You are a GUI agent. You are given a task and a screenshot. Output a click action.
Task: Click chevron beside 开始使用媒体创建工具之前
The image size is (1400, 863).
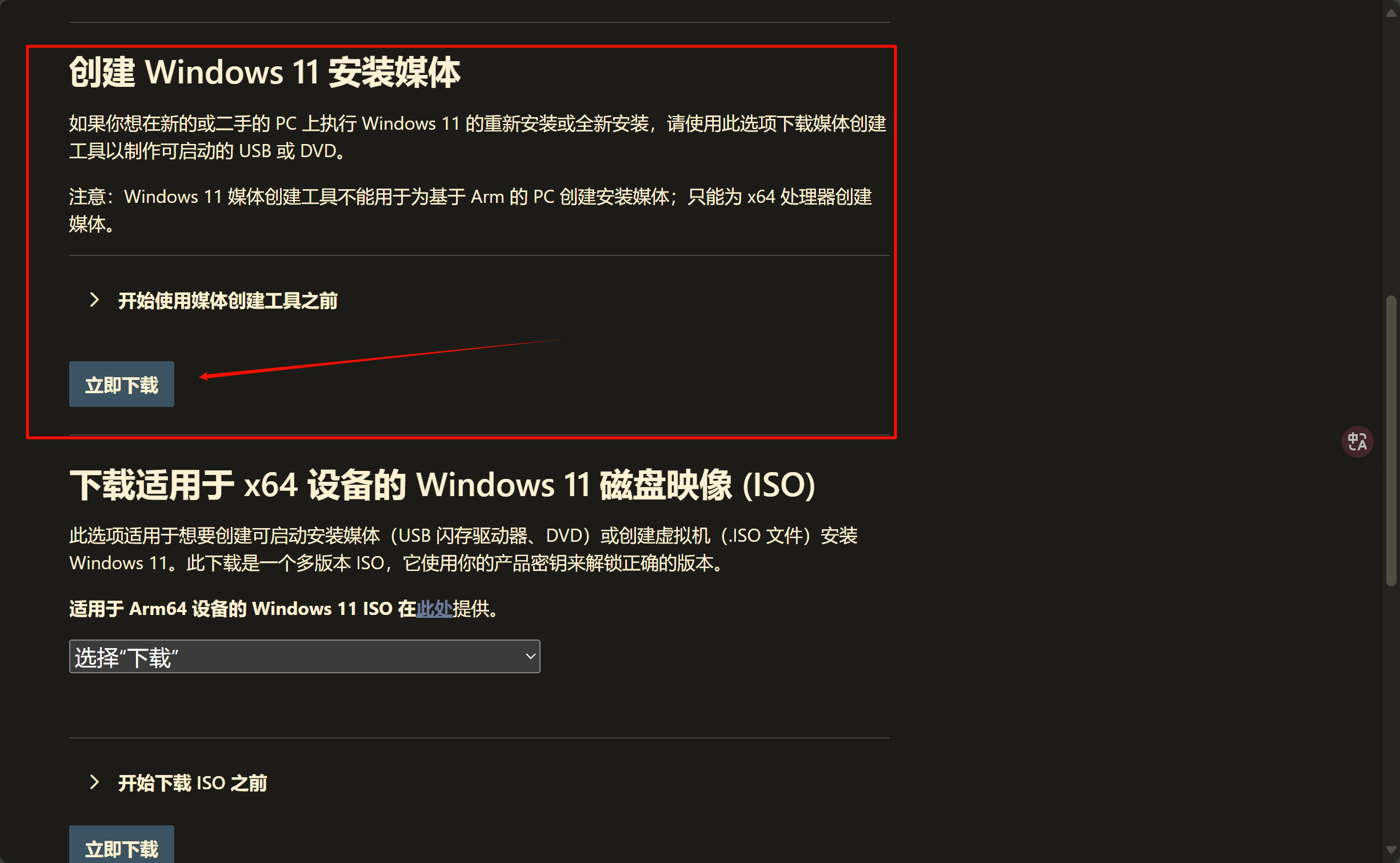click(94, 300)
